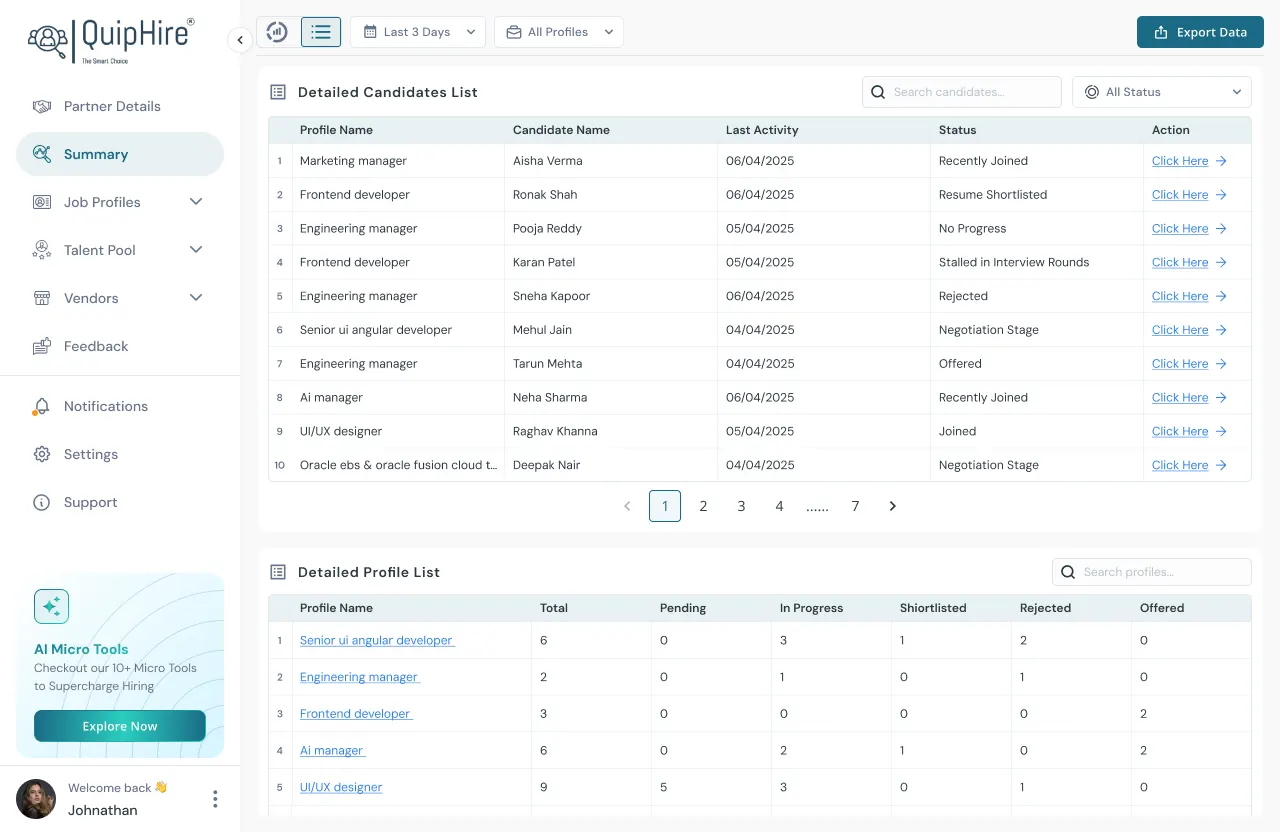This screenshot has height=832, width=1280.
Task: Open the All Profiles dropdown
Action: point(559,32)
